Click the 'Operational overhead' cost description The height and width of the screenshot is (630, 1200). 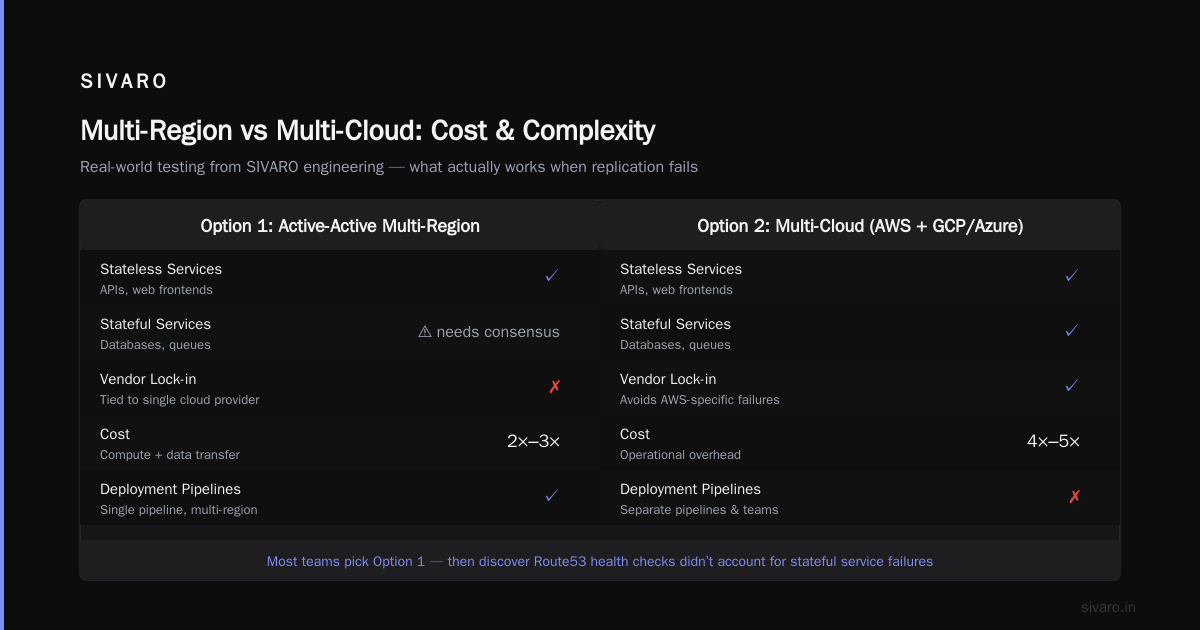pos(680,455)
